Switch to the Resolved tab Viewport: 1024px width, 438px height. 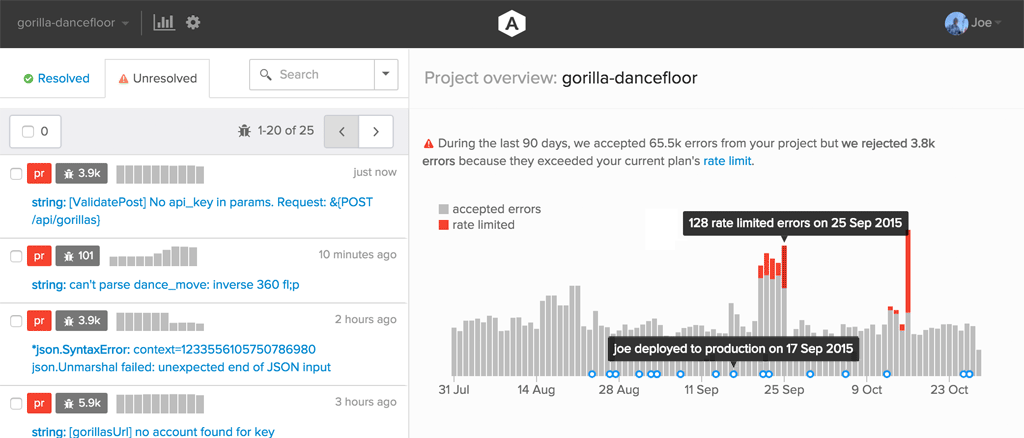(x=56, y=78)
